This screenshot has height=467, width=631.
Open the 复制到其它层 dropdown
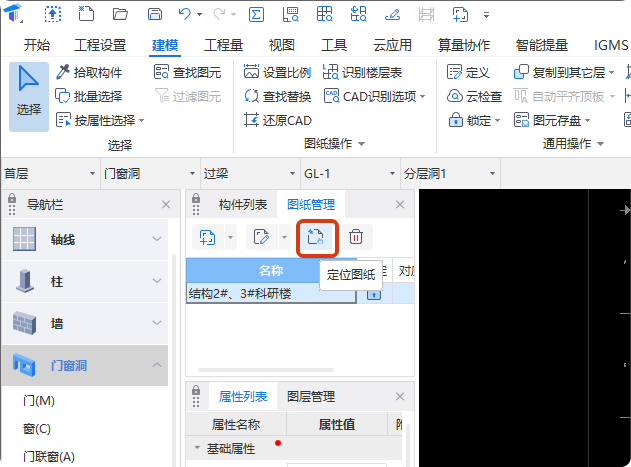pos(611,72)
